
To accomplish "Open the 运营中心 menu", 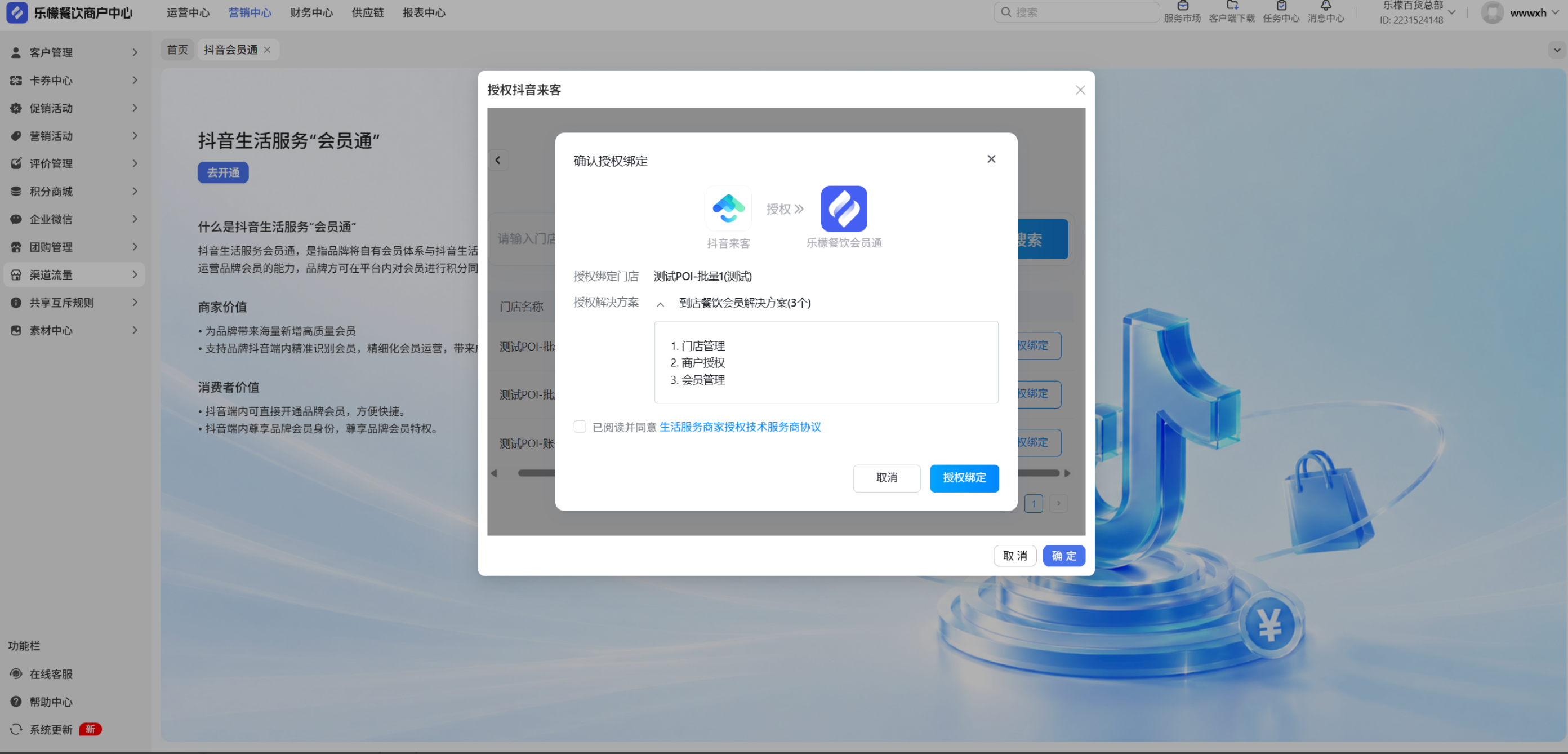I will coord(188,13).
